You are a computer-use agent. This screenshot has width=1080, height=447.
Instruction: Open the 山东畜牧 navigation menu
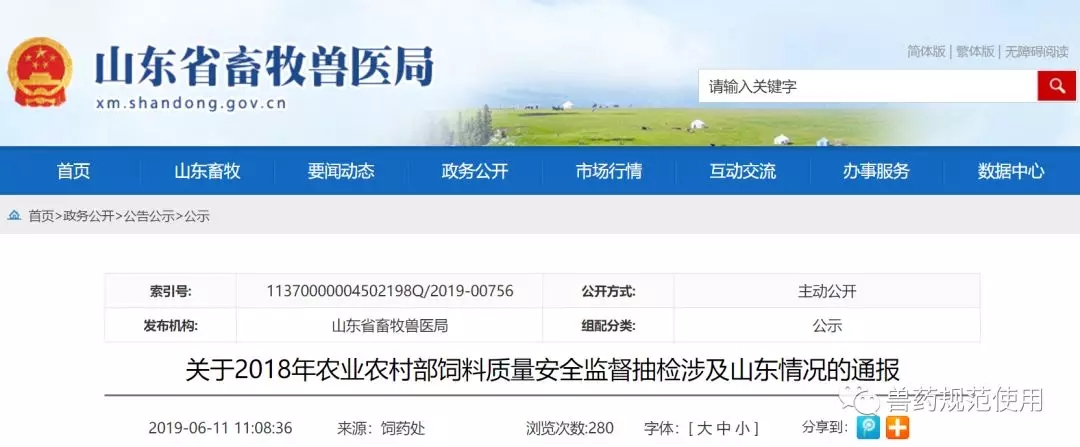[207, 171]
